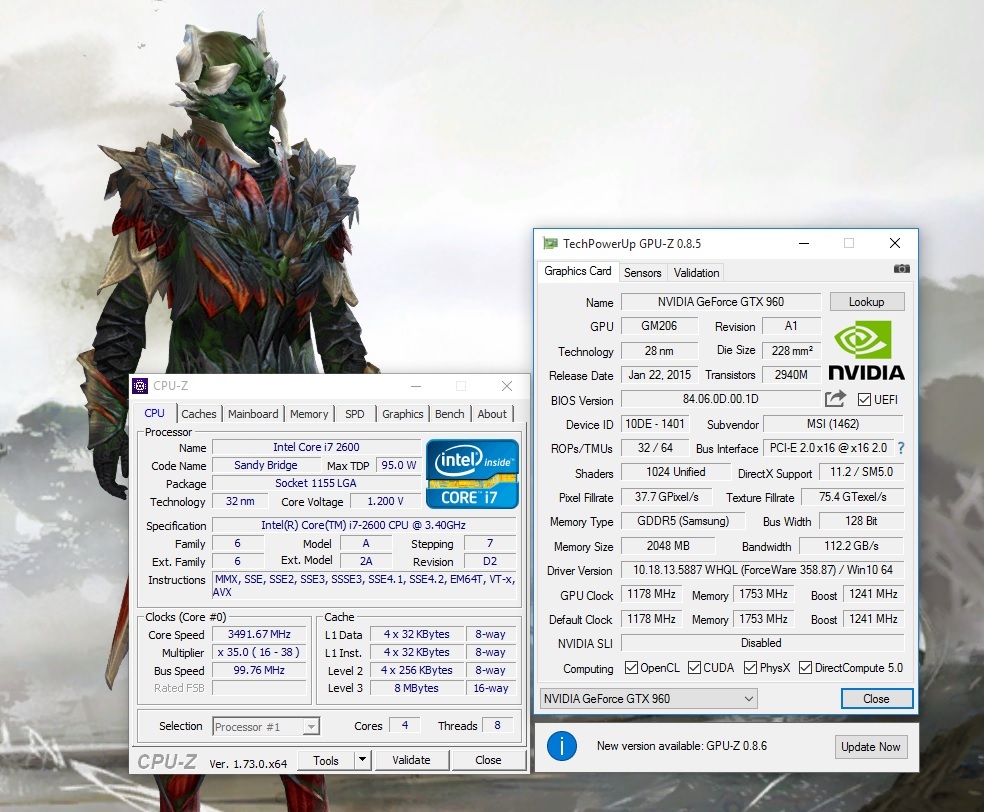984x812 pixels.
Task: Select the CPU tab in CPU-Z
Action: [154, 413]
